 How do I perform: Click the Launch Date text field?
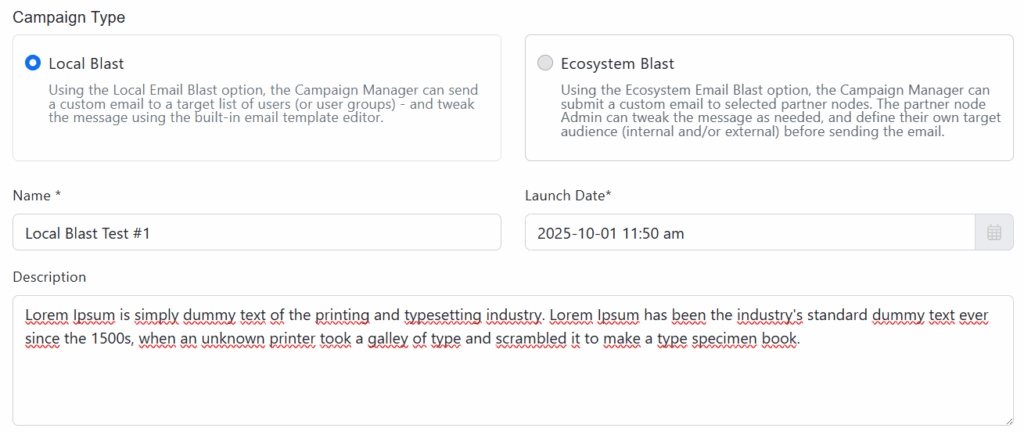[748, 233]
